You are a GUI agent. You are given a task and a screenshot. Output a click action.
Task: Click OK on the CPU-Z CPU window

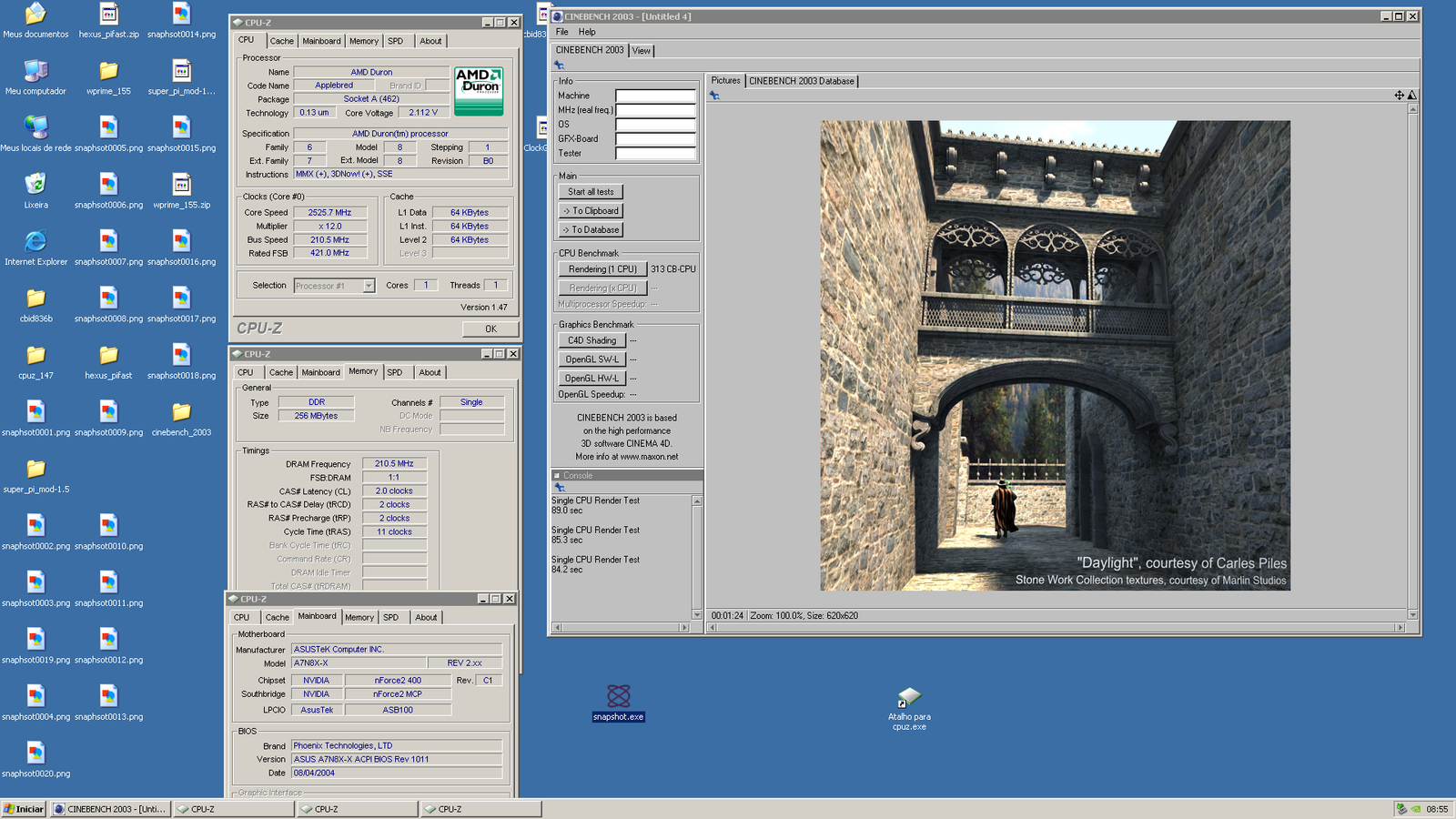click(x=490, y=329)
